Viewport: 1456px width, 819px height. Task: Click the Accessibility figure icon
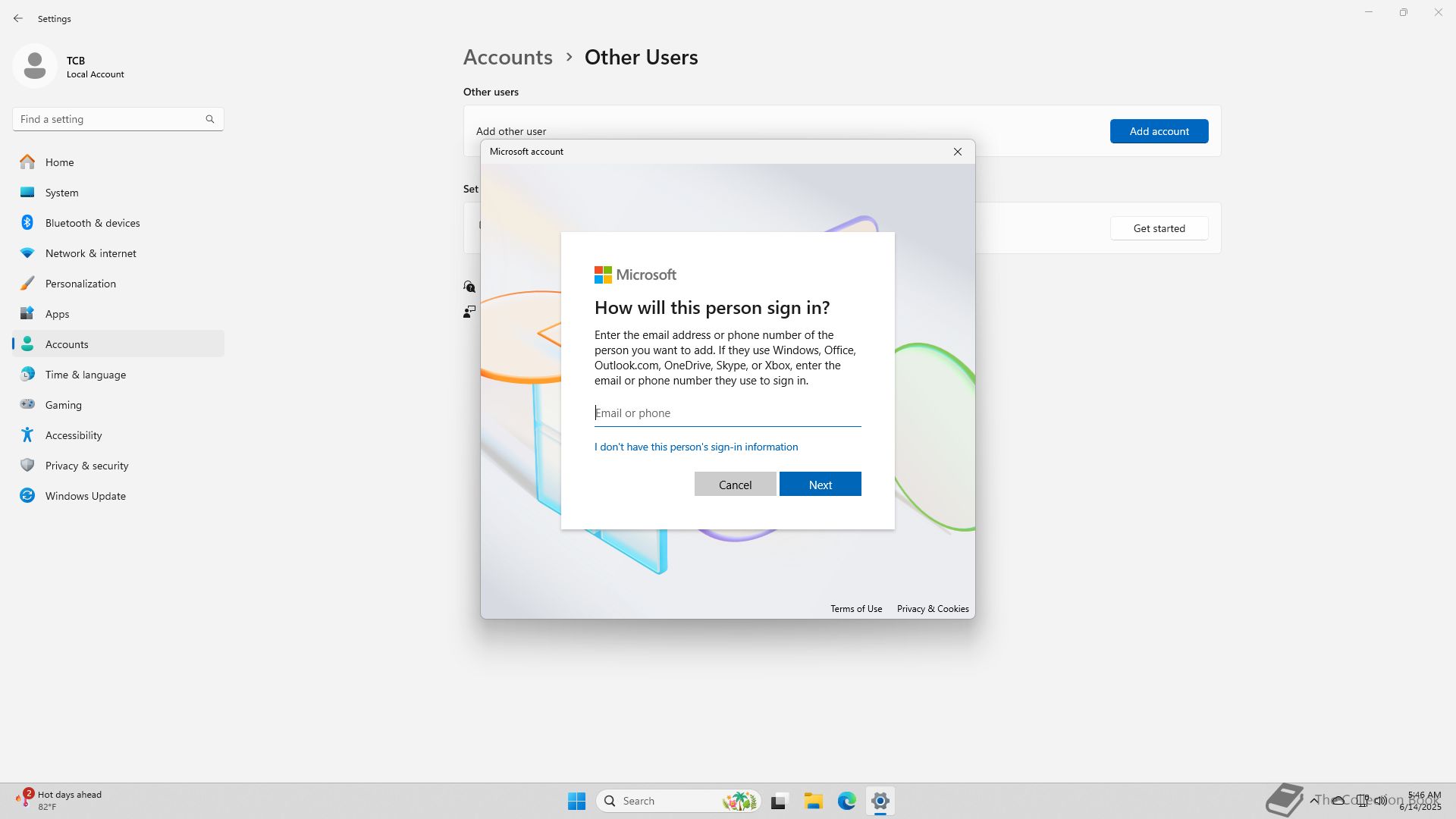coord(27,435)
